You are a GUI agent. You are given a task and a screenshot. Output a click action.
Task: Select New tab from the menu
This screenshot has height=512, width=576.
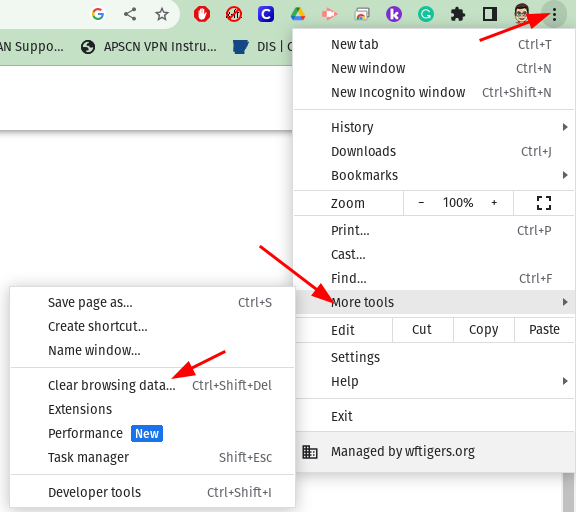click(434, 44)
